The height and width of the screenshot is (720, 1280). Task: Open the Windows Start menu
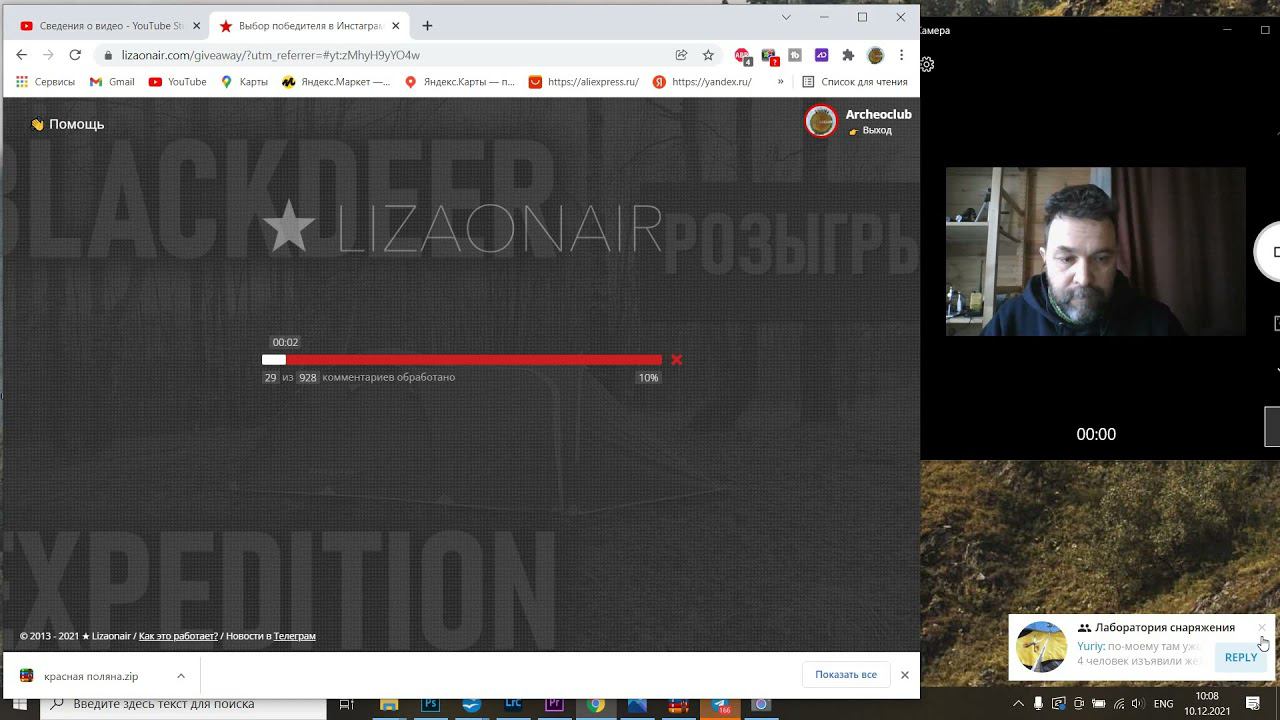click(19, 704)
